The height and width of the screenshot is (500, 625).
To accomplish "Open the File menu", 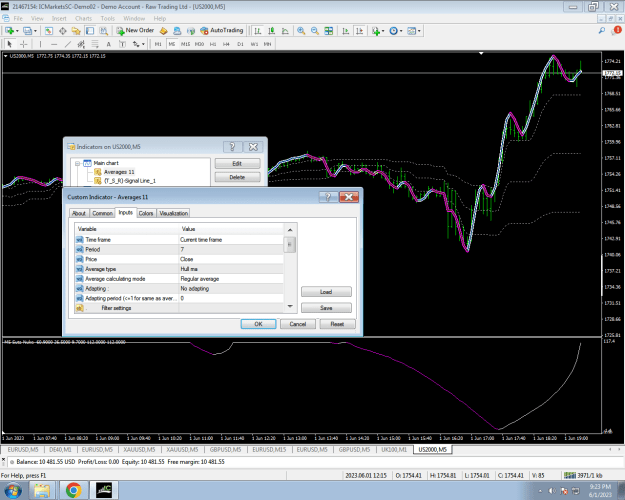I will tap(18, 18).
